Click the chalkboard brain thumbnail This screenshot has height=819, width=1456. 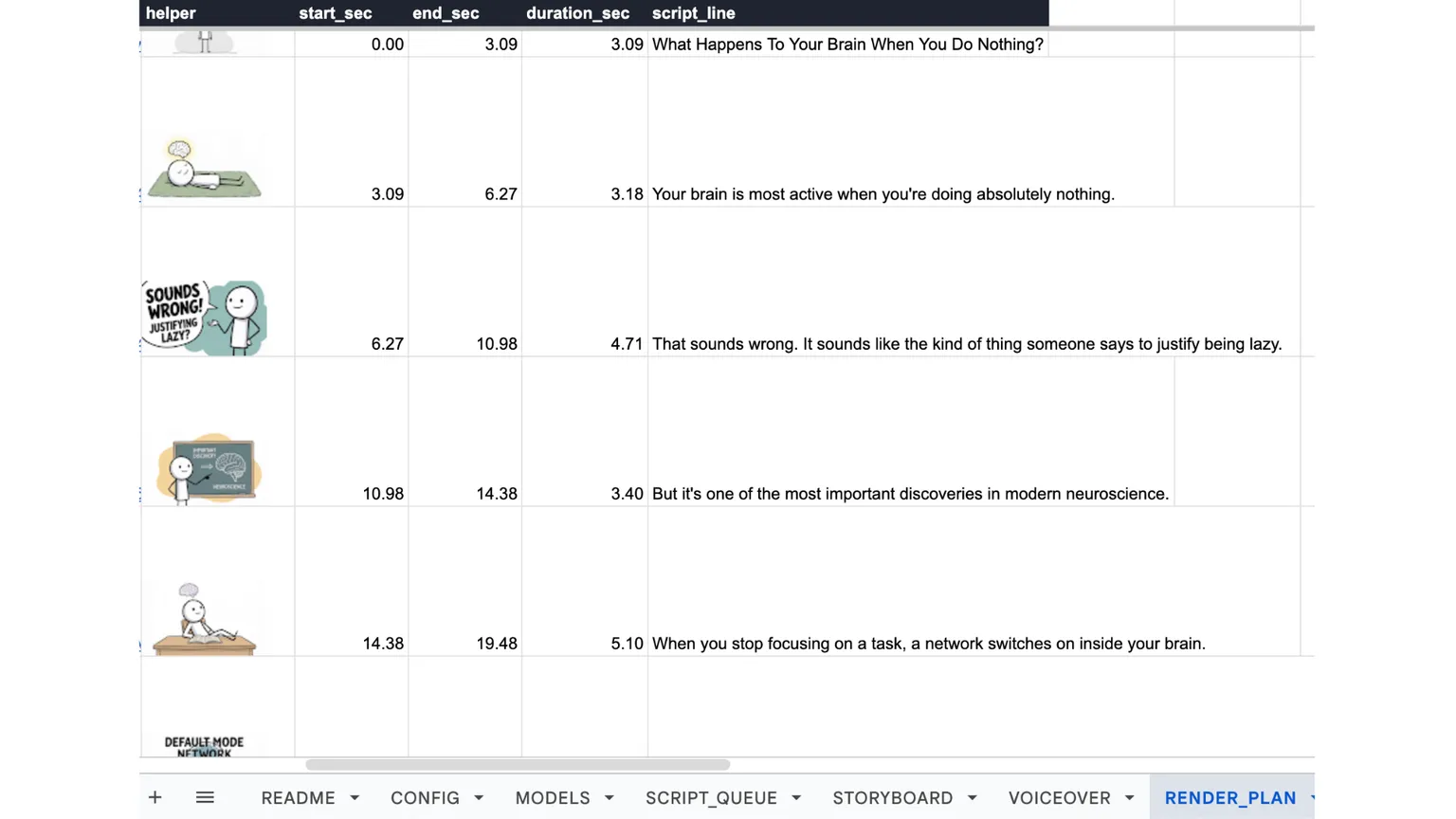208,468
